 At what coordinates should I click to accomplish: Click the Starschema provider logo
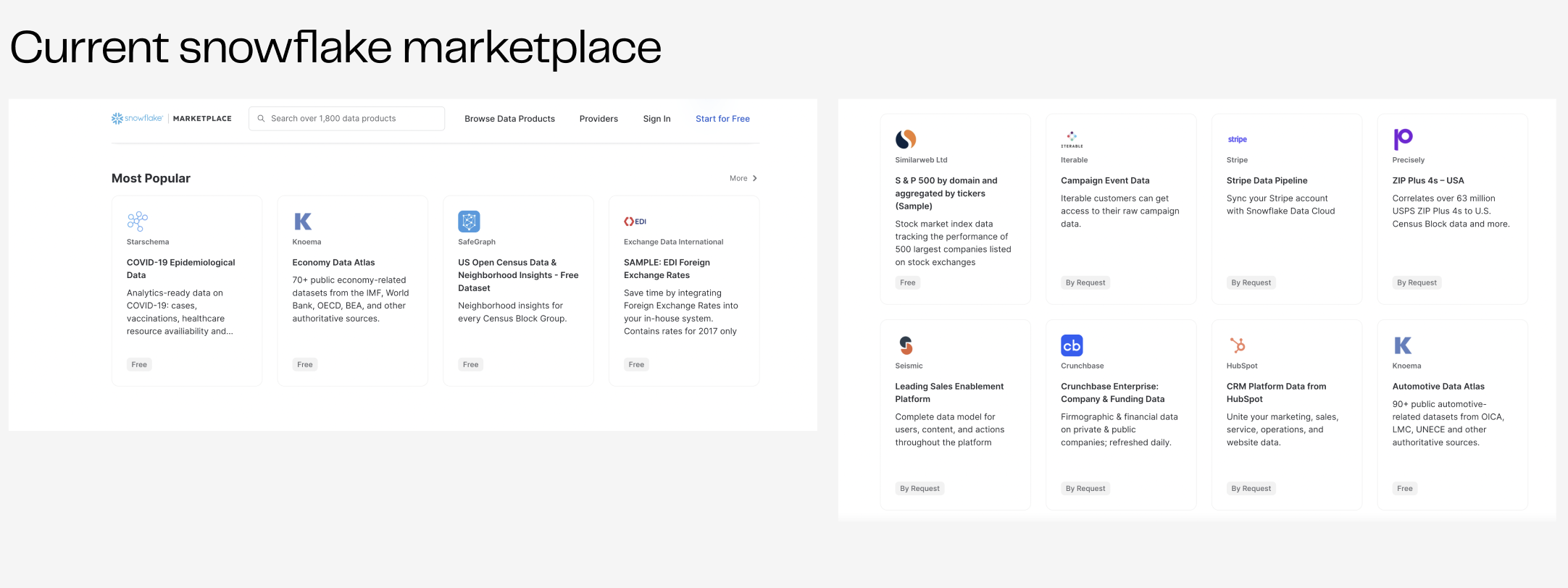coord(138,221)
